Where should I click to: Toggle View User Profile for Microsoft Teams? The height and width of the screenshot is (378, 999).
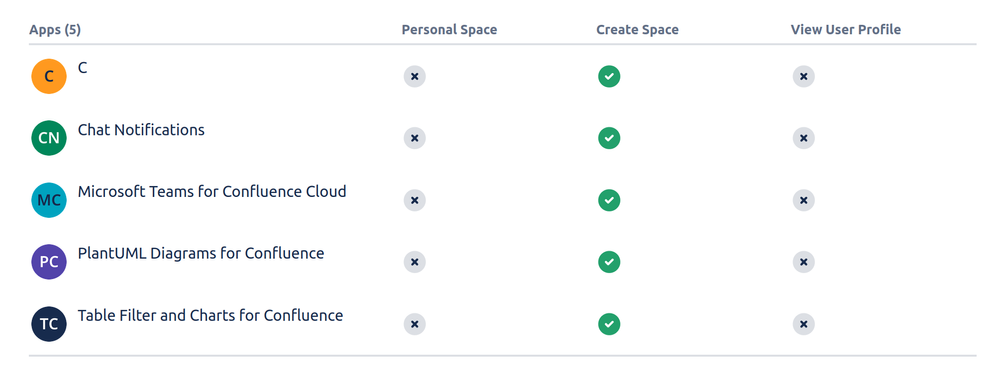point(803,200)
